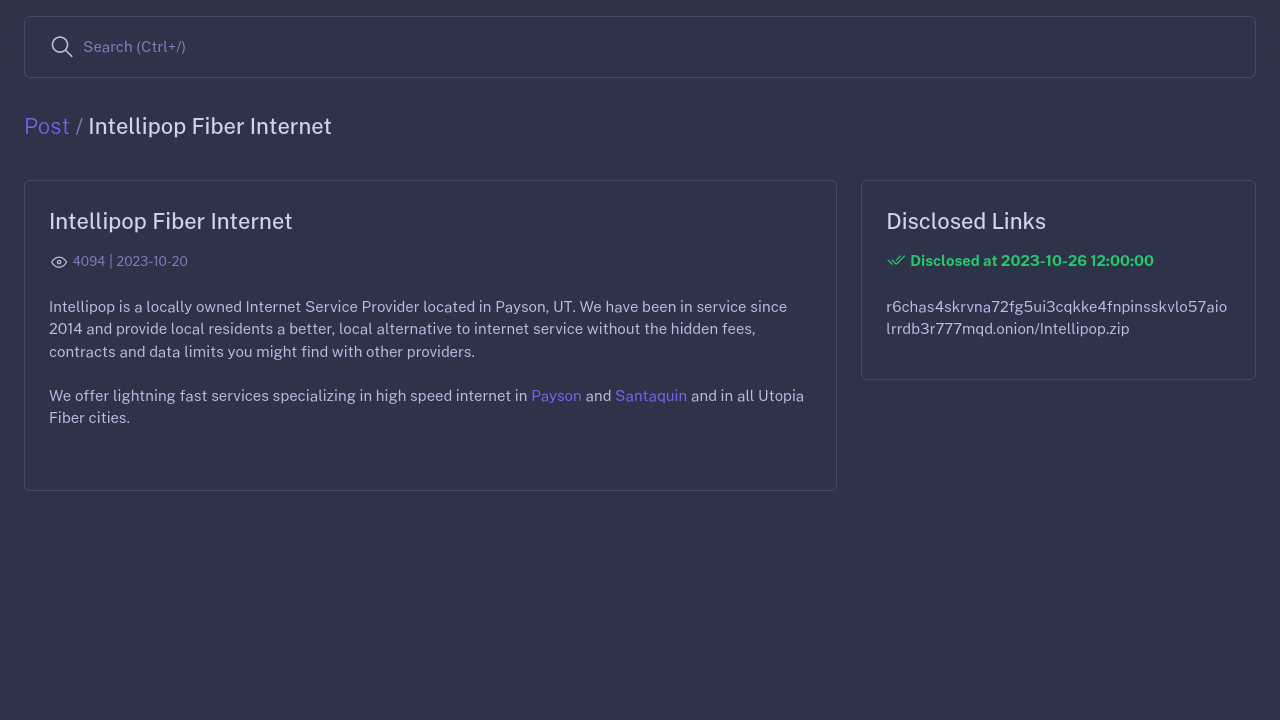Click the double-check disclosed icon
This screenshot has width=1280, height=720.
pos(896,261)
